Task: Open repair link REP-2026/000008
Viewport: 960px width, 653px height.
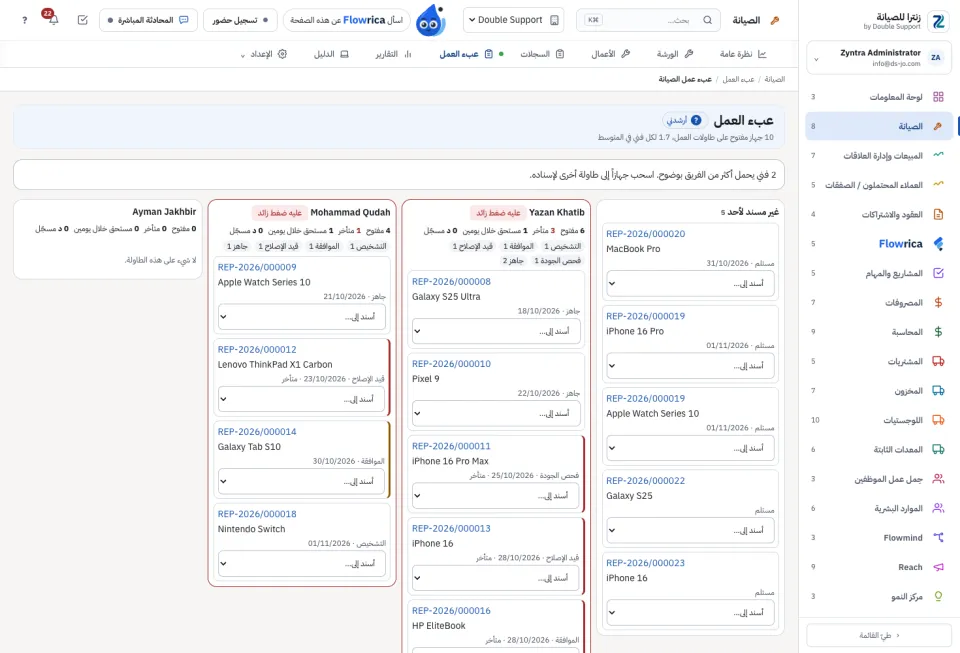Action: [x=451, y=282]
